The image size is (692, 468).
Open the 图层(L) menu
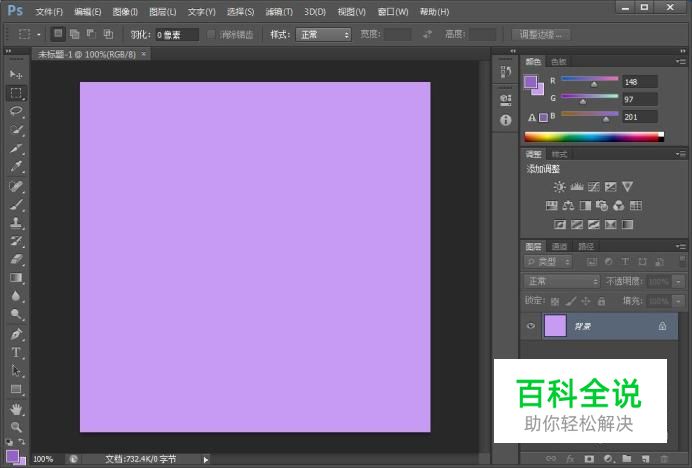tap(162, 12)
